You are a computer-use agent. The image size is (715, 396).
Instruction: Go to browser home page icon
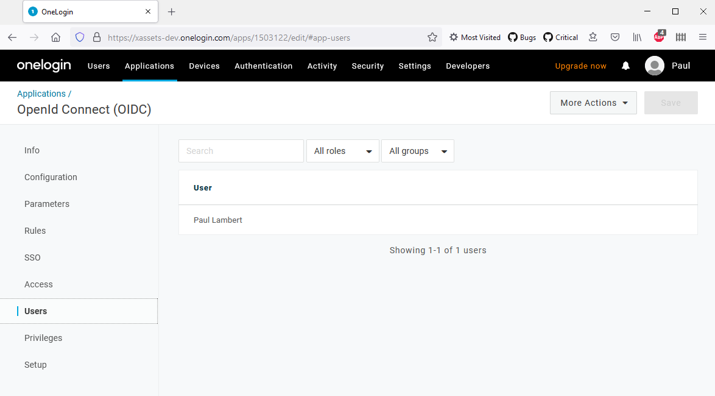click(x=56, y=37)
